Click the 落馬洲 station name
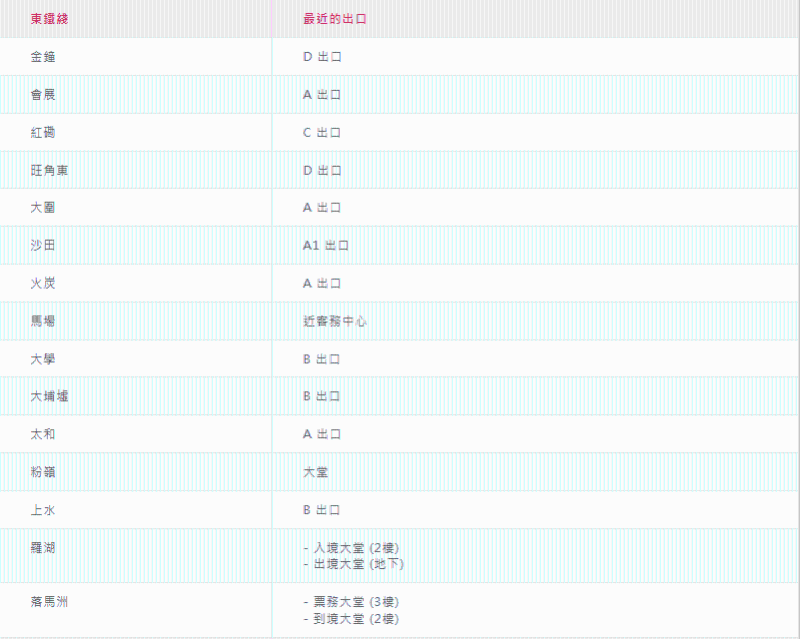Screen dimensions: 800x639 coord(49,602)
